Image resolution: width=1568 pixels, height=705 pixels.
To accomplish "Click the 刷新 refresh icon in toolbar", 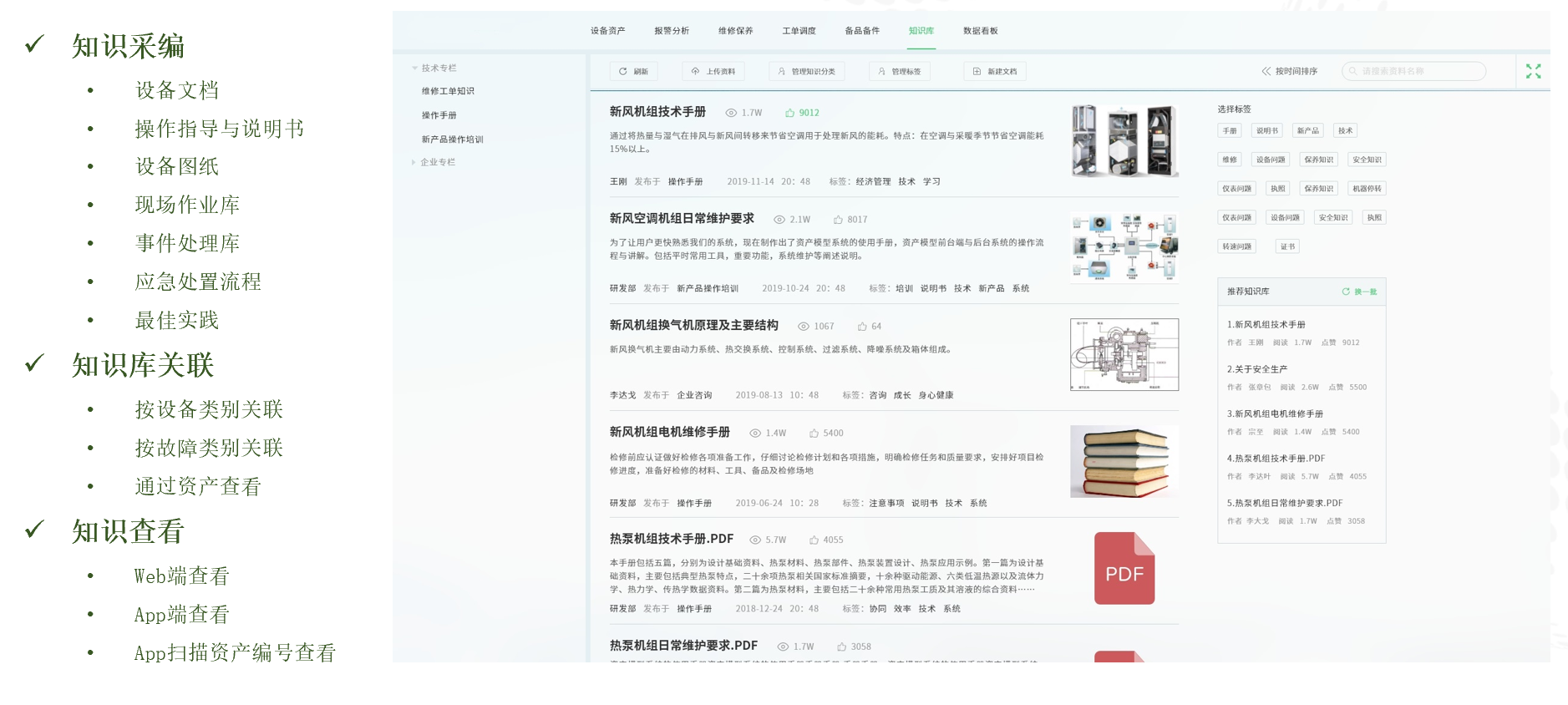I will [x=623, y=72].
